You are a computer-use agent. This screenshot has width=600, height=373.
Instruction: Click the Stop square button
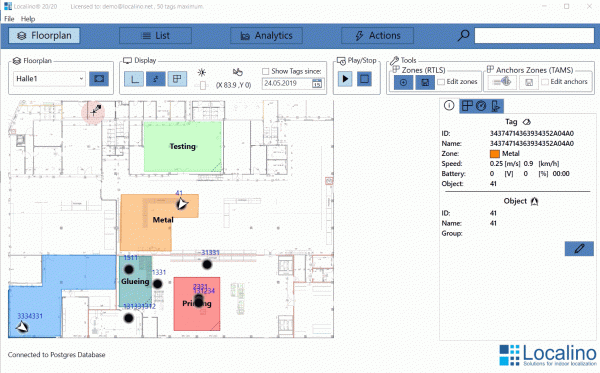pyautogui.click(x=364, y=79)
